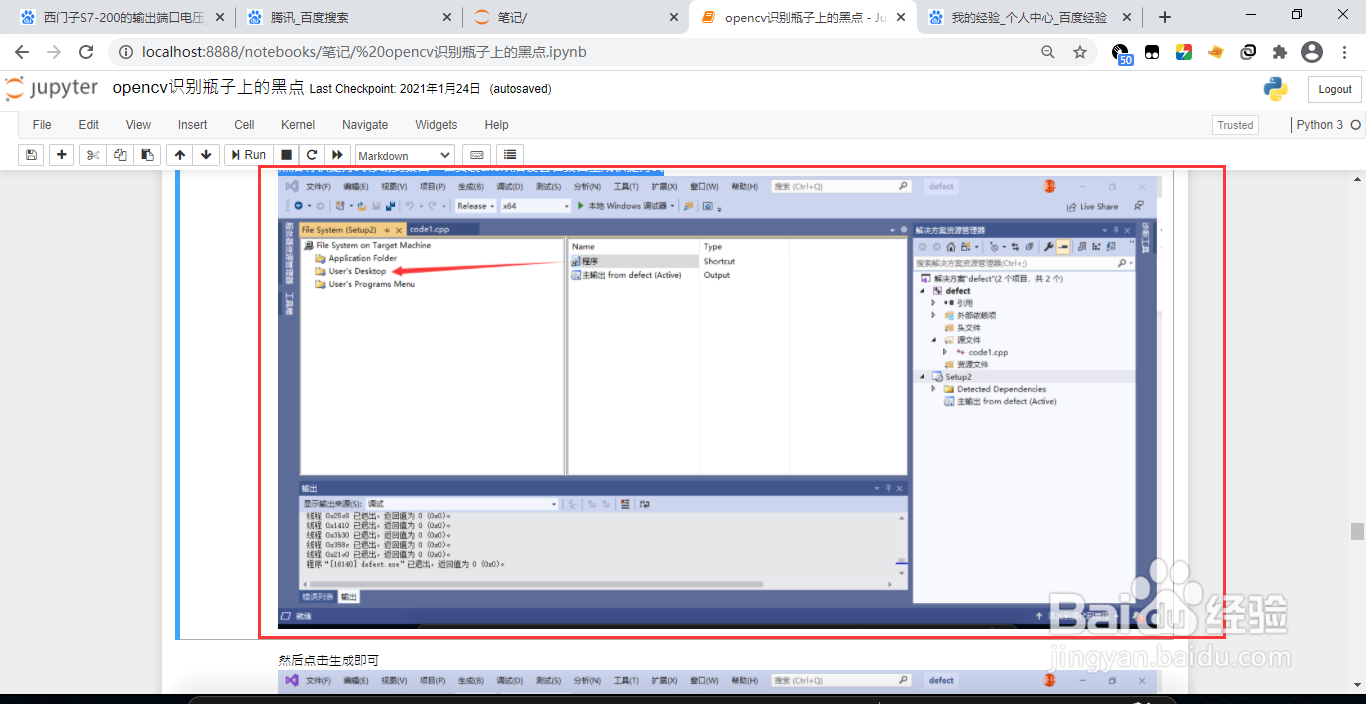Click the notebook's vertical scrollbar thumb
The image size is (1366, 704).
coord(1357,532)
